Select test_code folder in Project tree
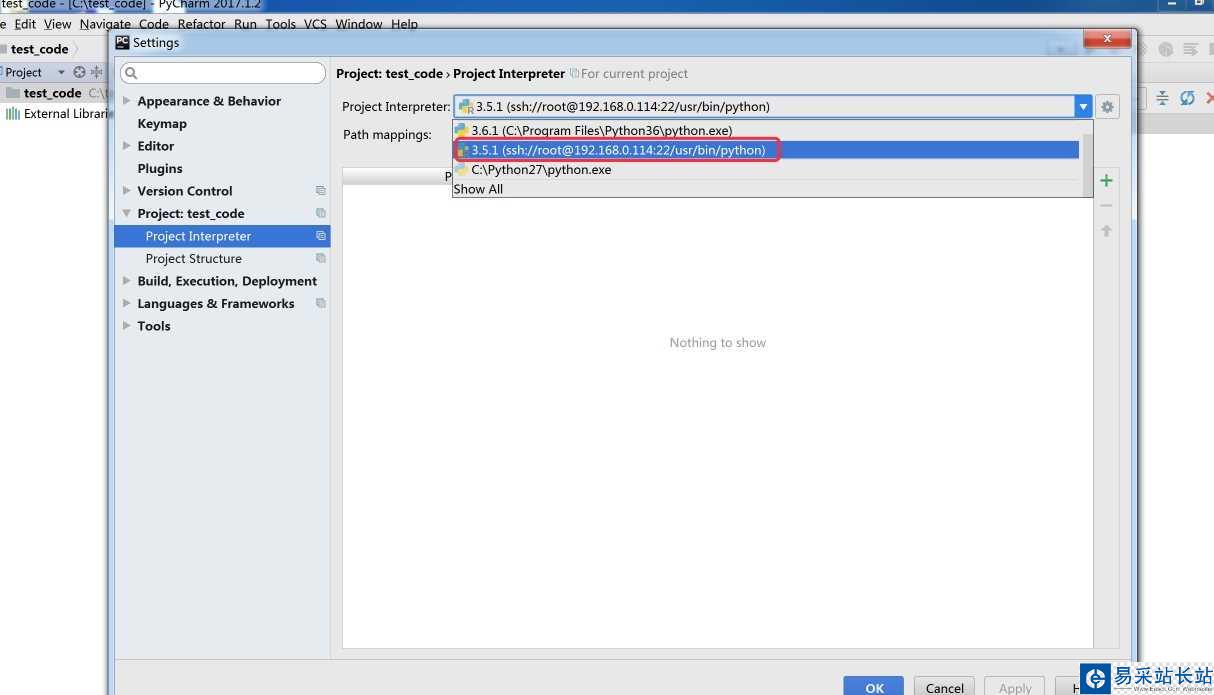 click(x=53, y=93)
